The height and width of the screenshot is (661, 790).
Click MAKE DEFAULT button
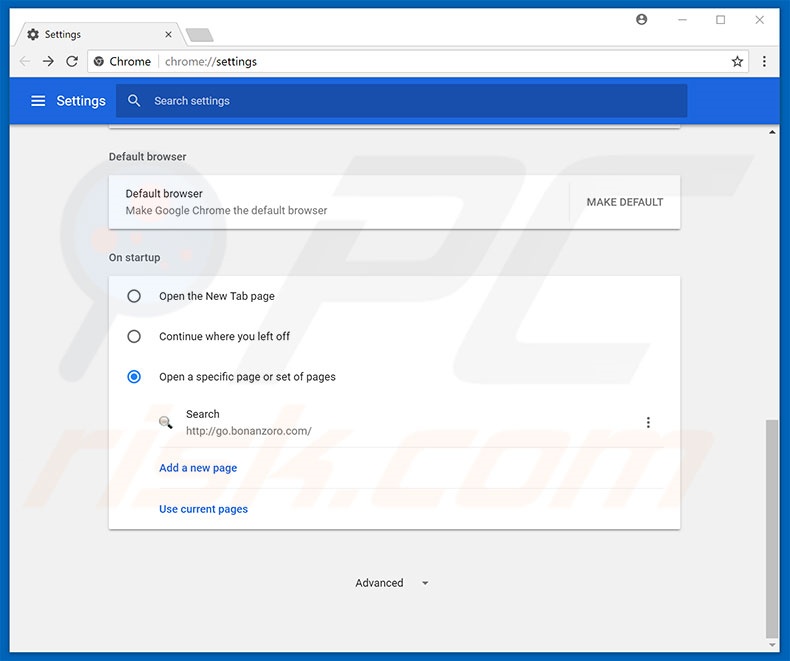pos(625,202)
